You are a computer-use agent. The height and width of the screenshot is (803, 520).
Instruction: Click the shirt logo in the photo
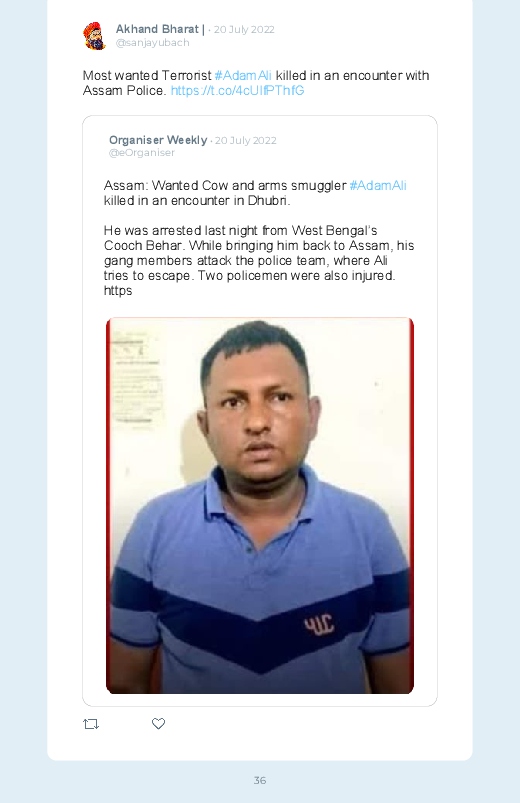pyautogui.click(x=319, y=625)
